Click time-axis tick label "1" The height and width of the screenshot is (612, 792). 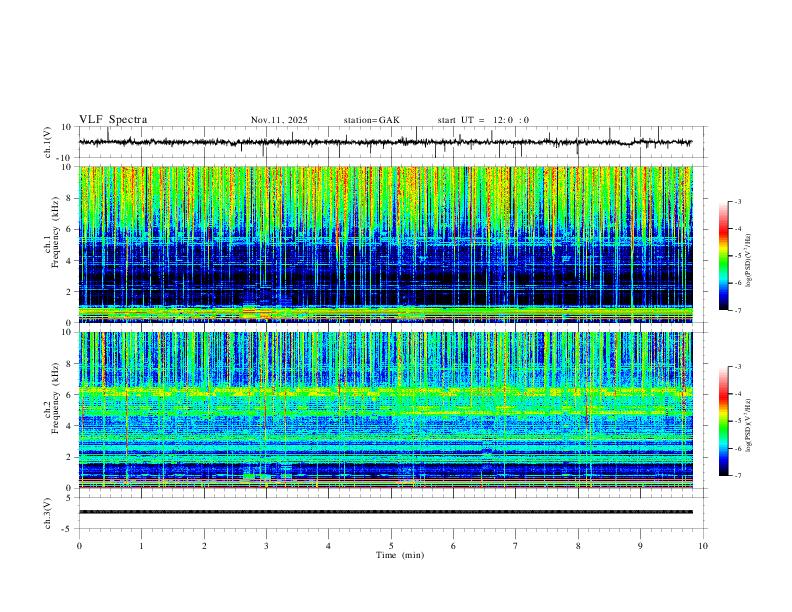tap(142, 546)
